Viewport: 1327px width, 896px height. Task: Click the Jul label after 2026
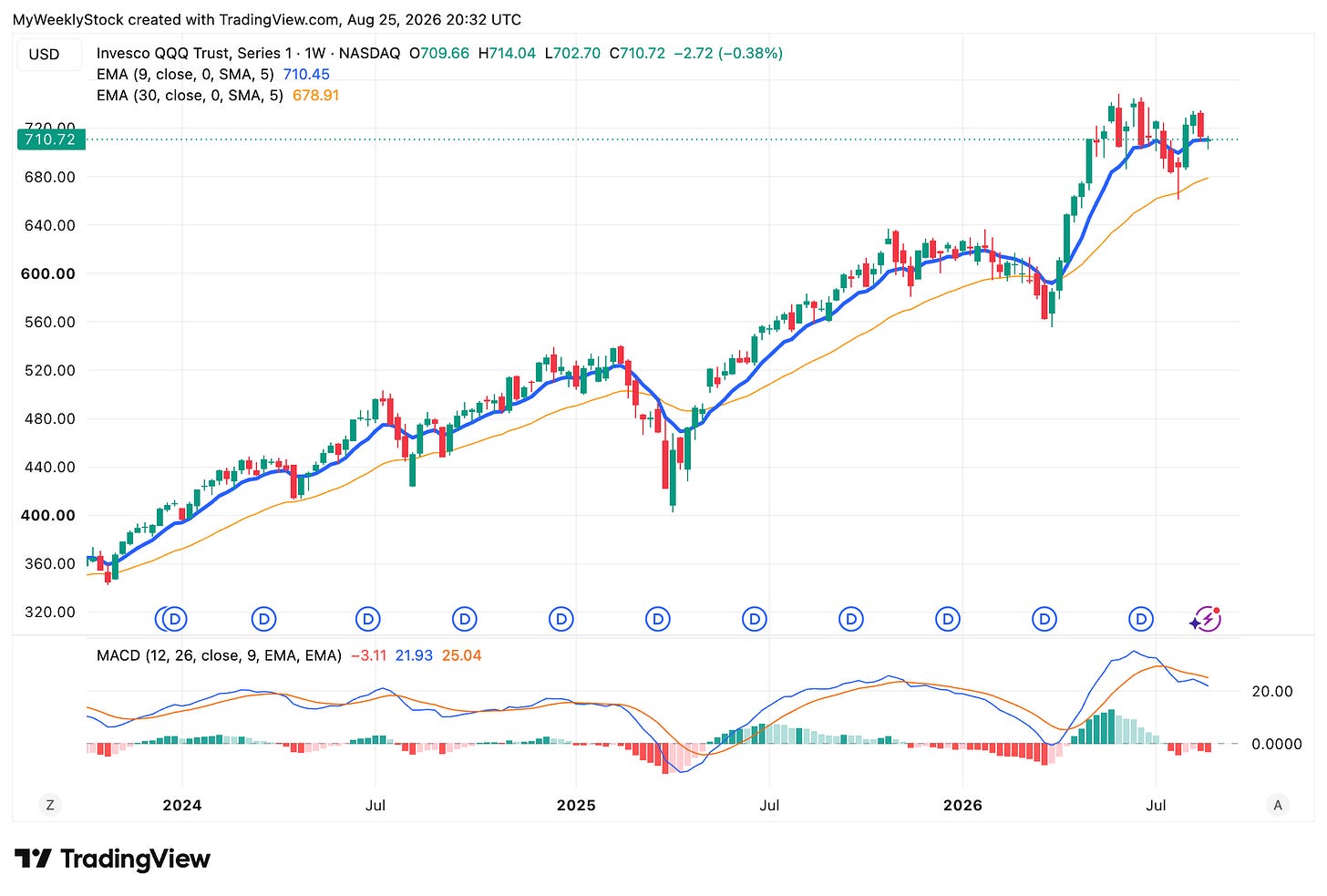1156,805
